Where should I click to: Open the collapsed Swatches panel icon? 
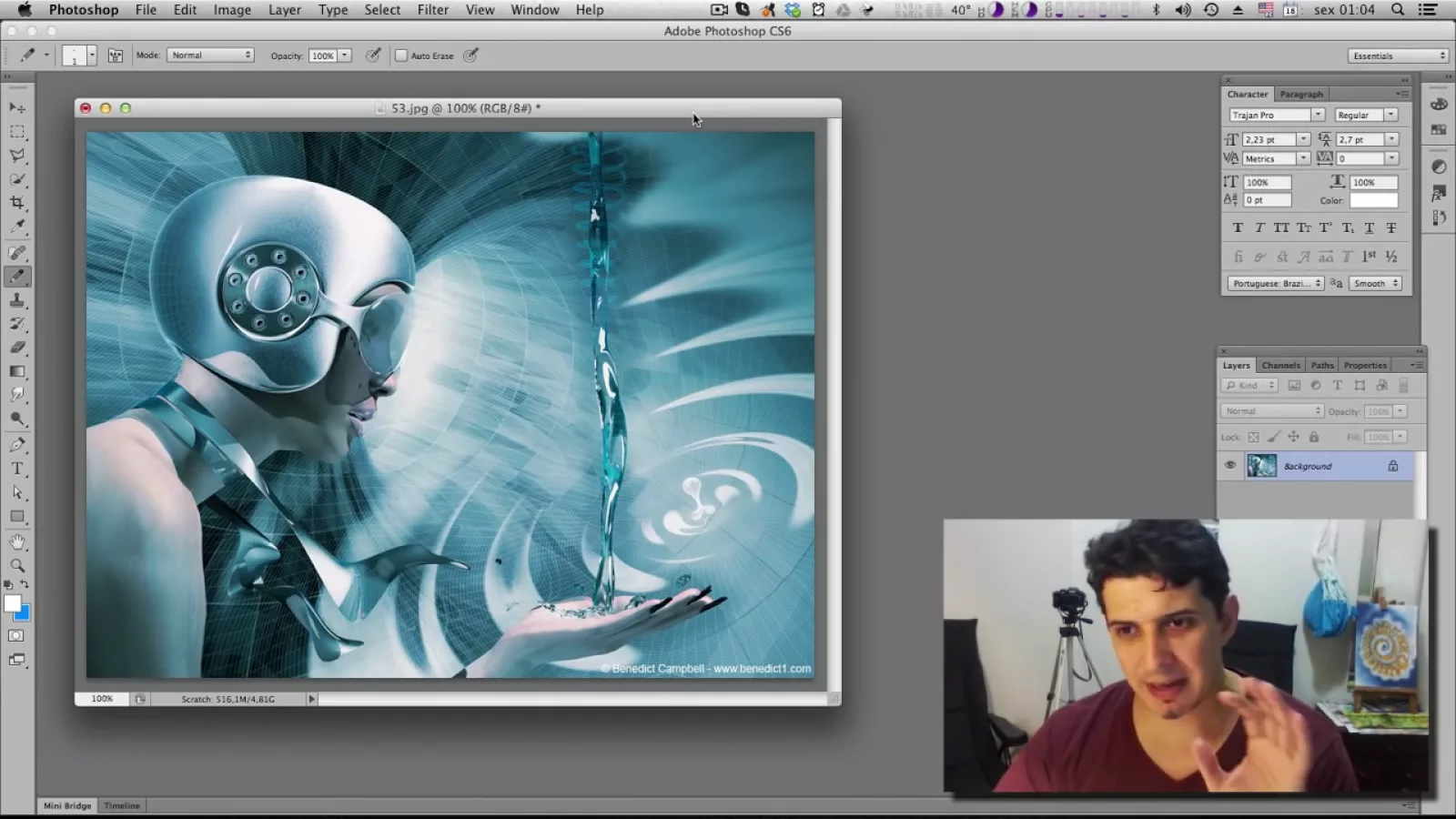(1439, 130)
